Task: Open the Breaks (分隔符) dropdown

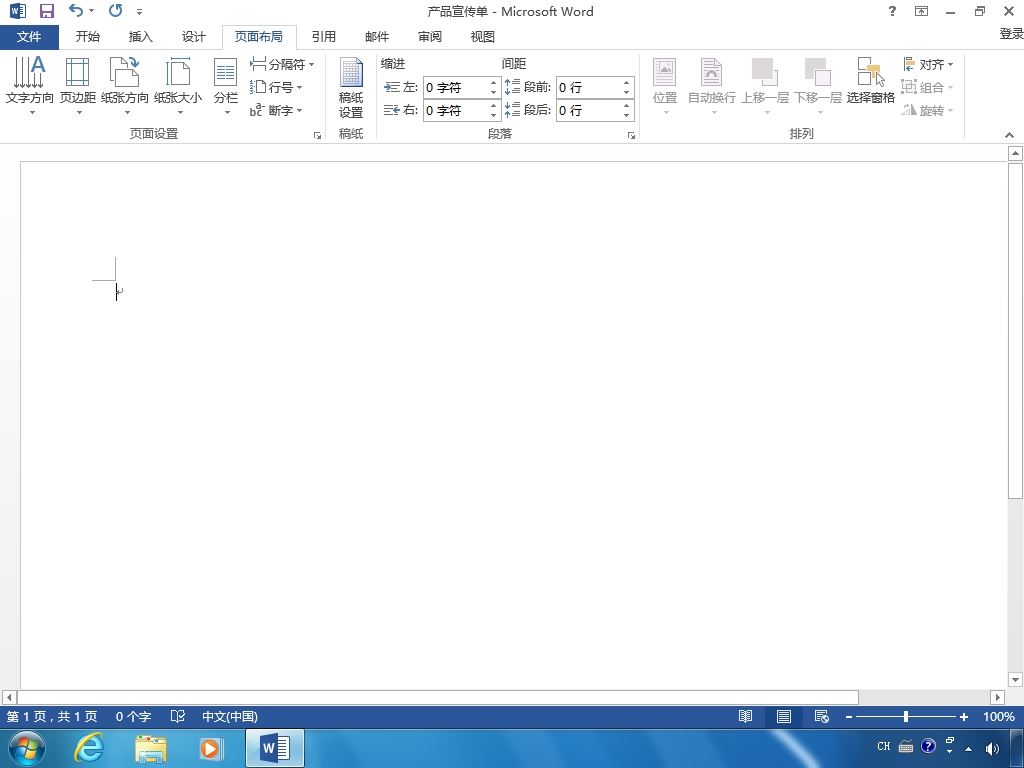Action: tap(281, 64)
